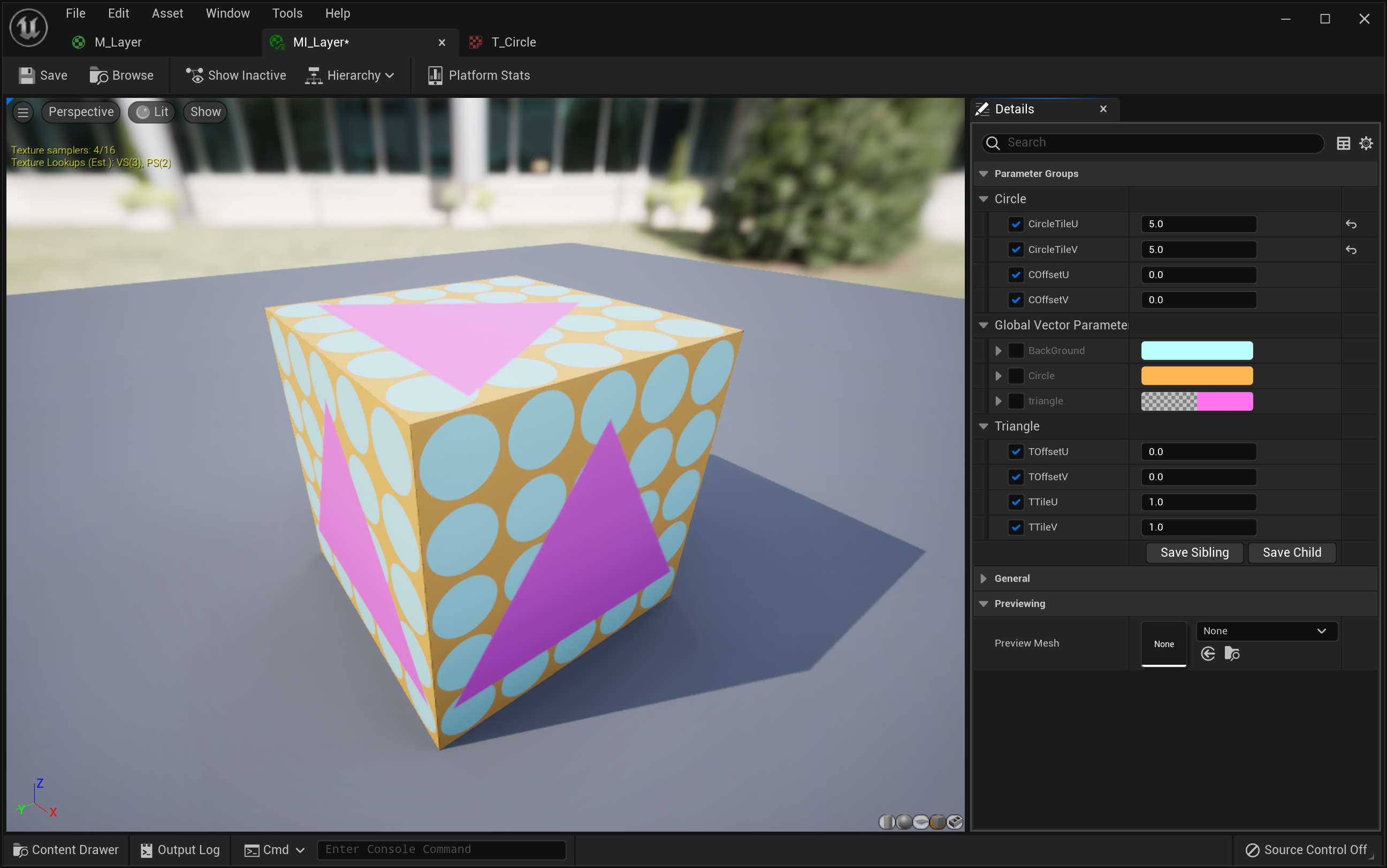Open Preview Mesh None dropdown

coord(1266,631)
